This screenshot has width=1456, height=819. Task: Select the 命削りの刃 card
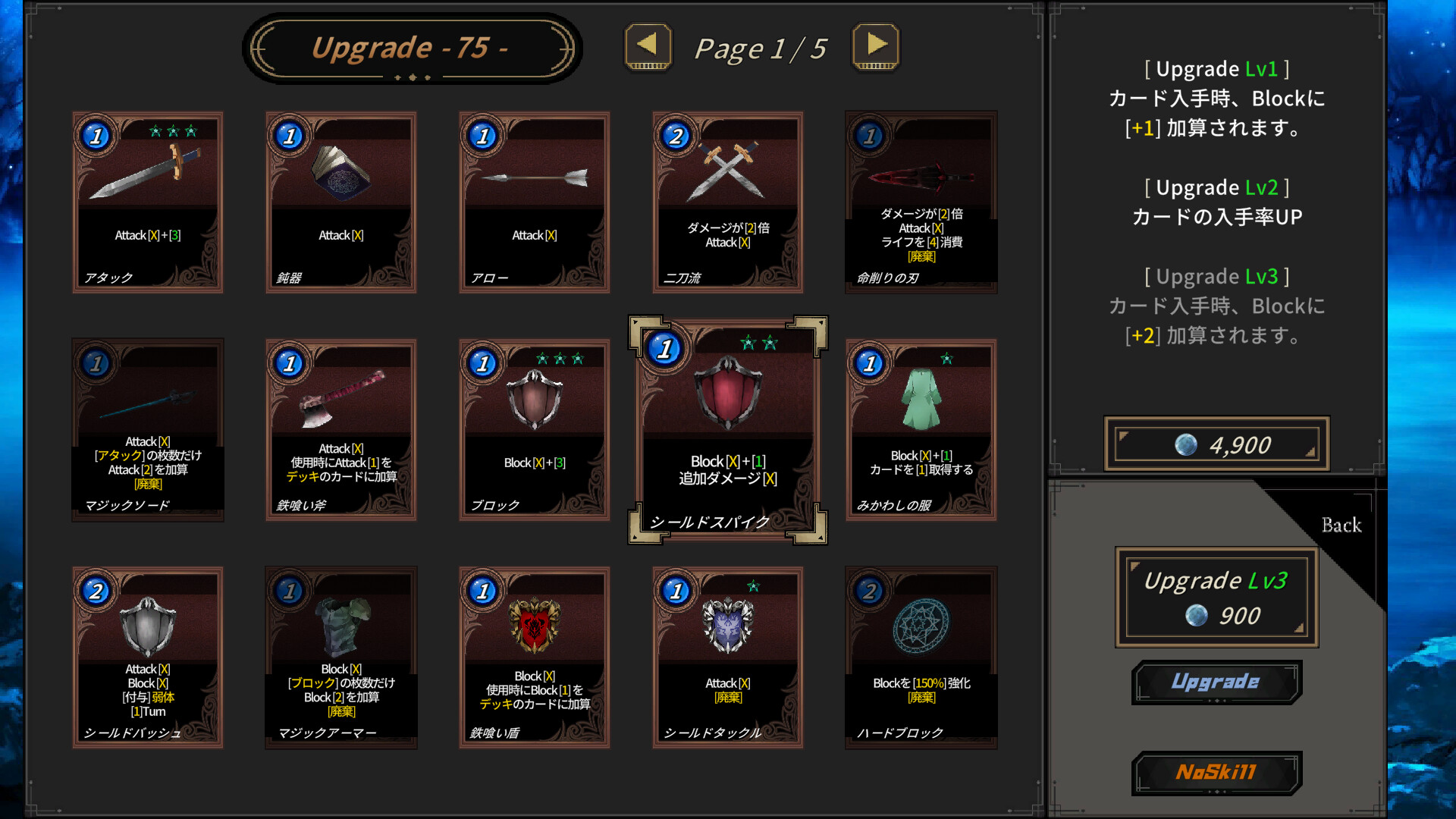pyautogui.click(x=921, y=202)
